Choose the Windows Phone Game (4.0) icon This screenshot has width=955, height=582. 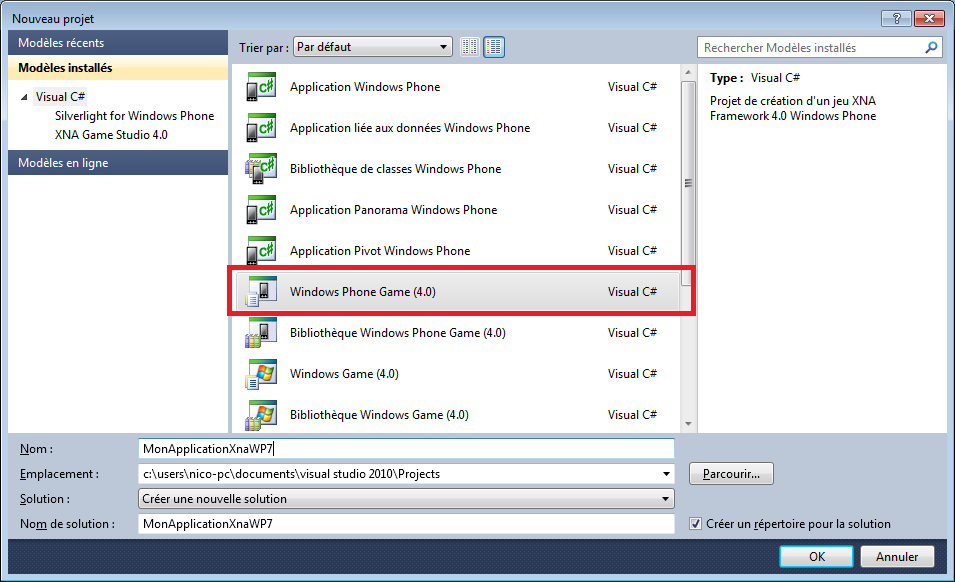(260, 292)
